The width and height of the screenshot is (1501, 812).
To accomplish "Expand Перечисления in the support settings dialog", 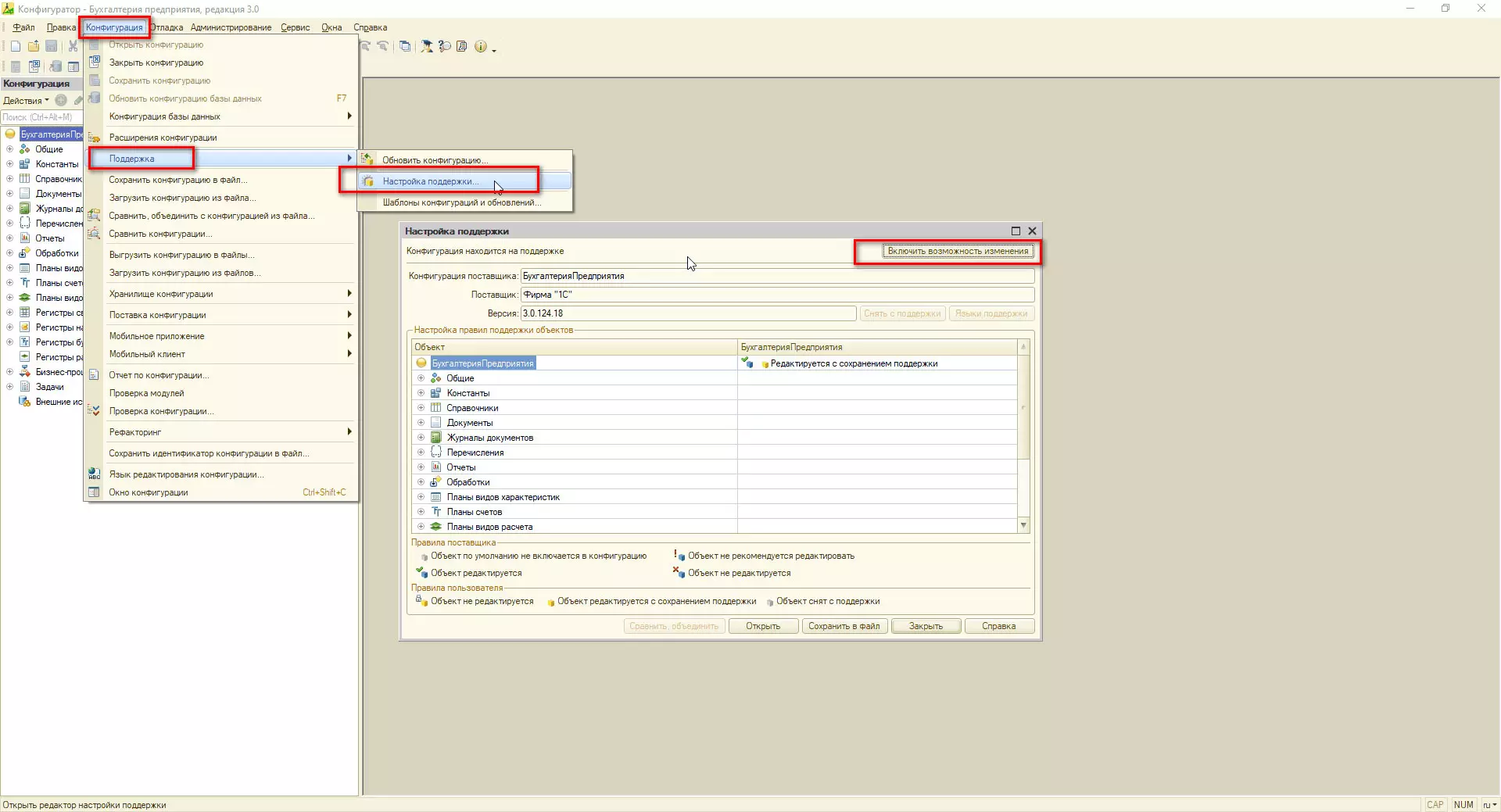I will click(421, 453).
